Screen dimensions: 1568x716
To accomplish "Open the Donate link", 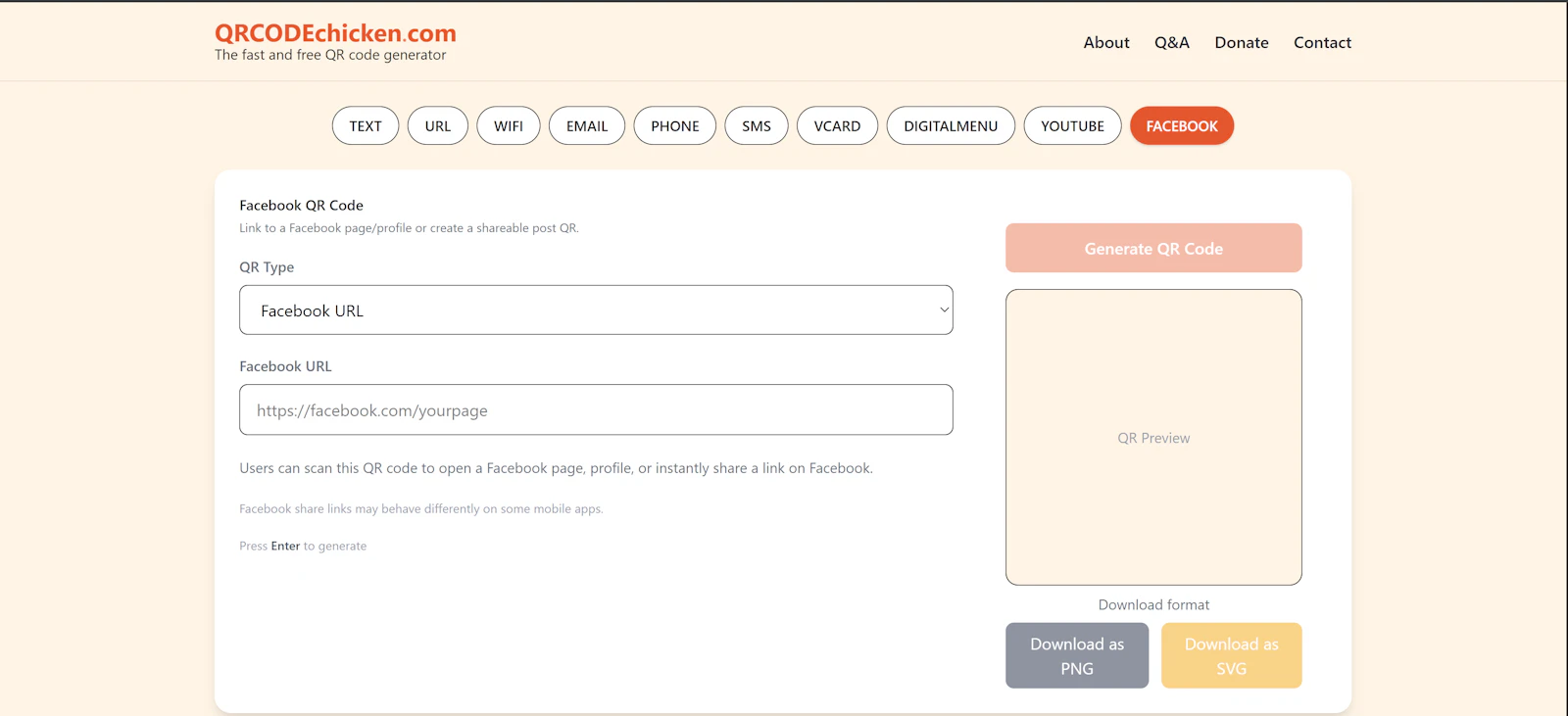I will click(x=1242, y=42).
